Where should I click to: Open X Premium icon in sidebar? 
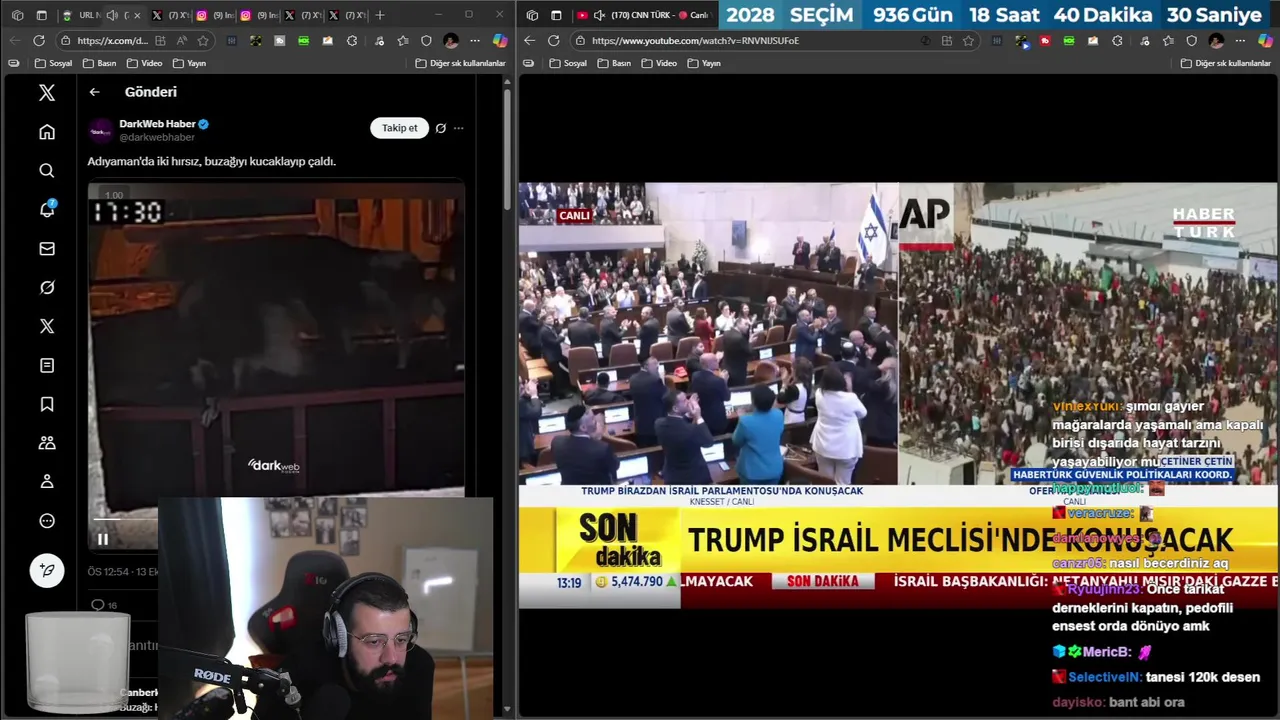point(47,326)
